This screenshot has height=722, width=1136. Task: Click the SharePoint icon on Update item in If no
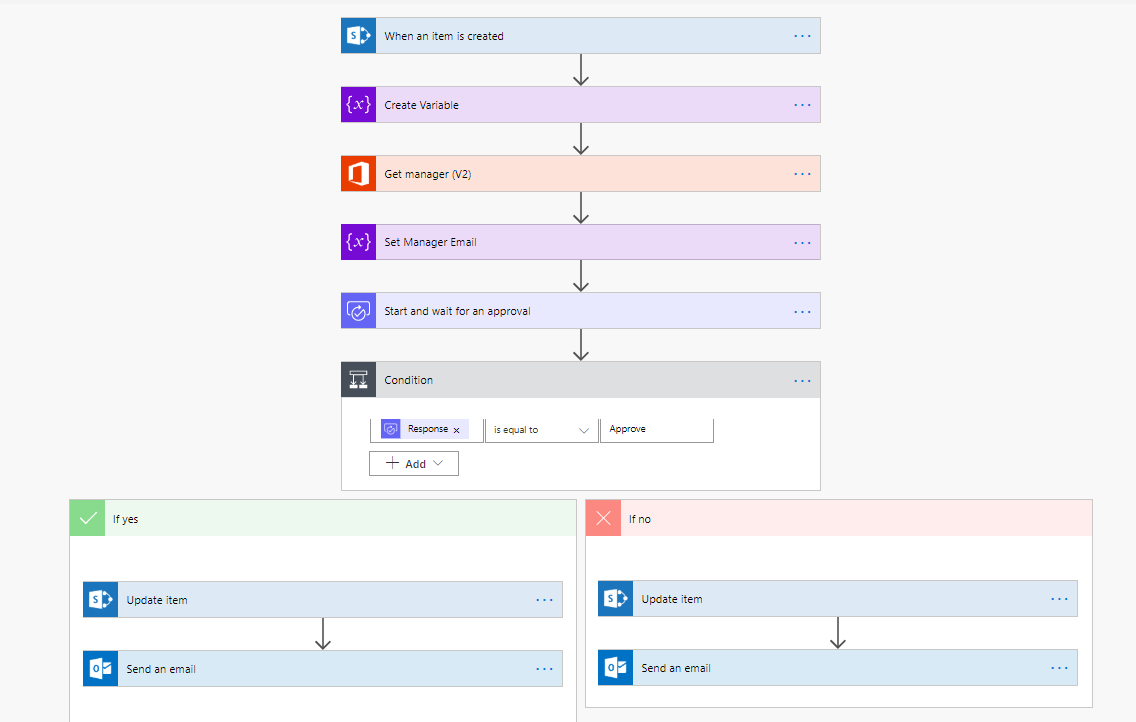tap(616, 599)
